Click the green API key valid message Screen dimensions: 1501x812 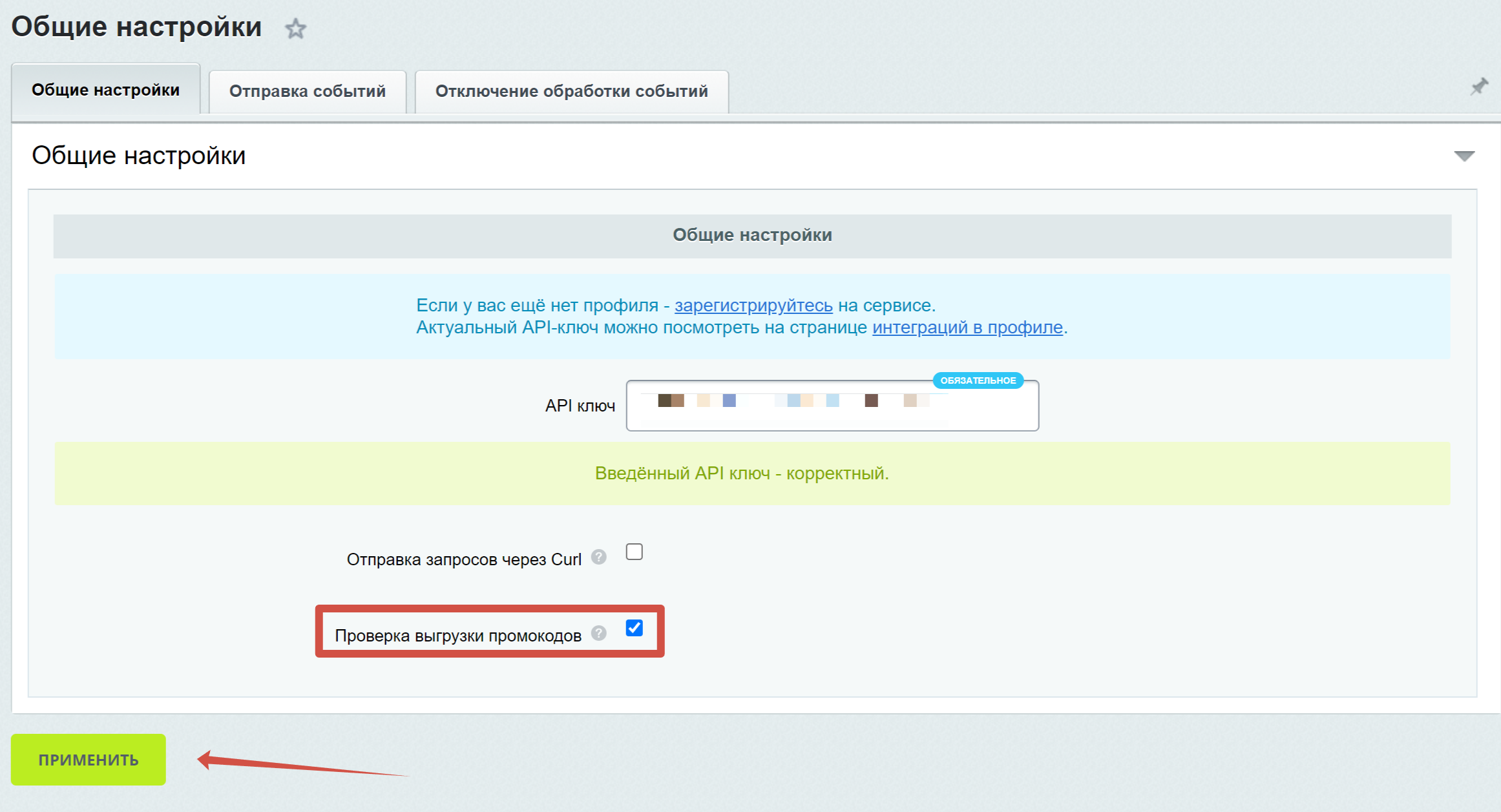click(741, 474)
